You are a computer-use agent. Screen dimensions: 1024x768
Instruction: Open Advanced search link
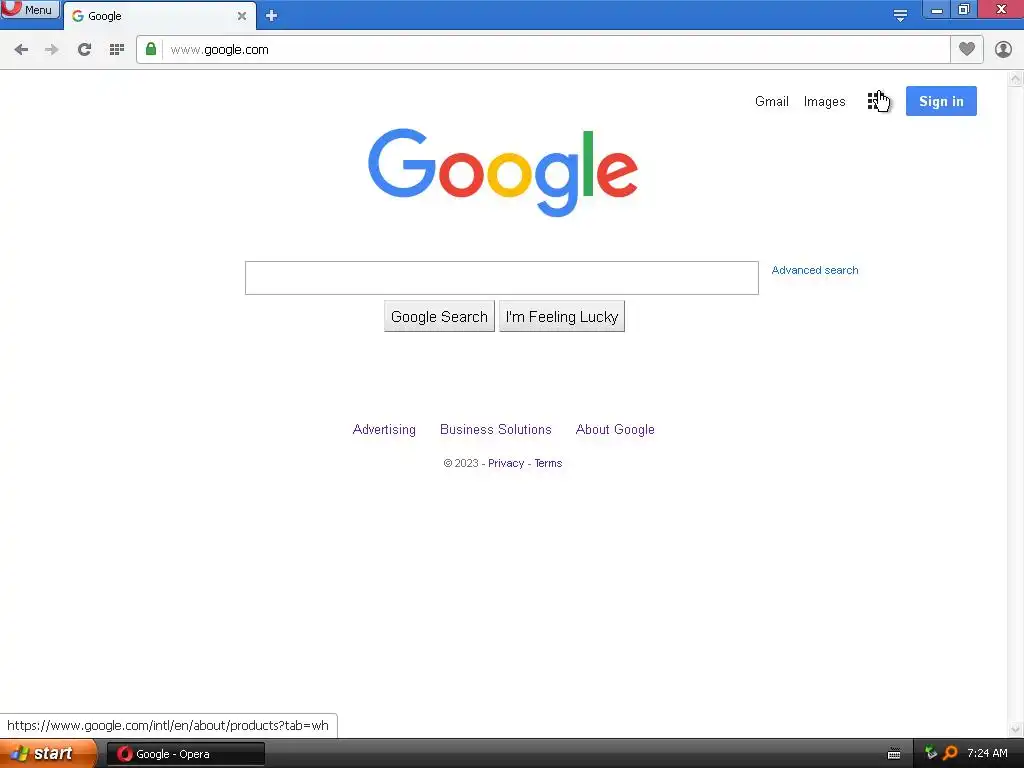(x=815, y=270)
